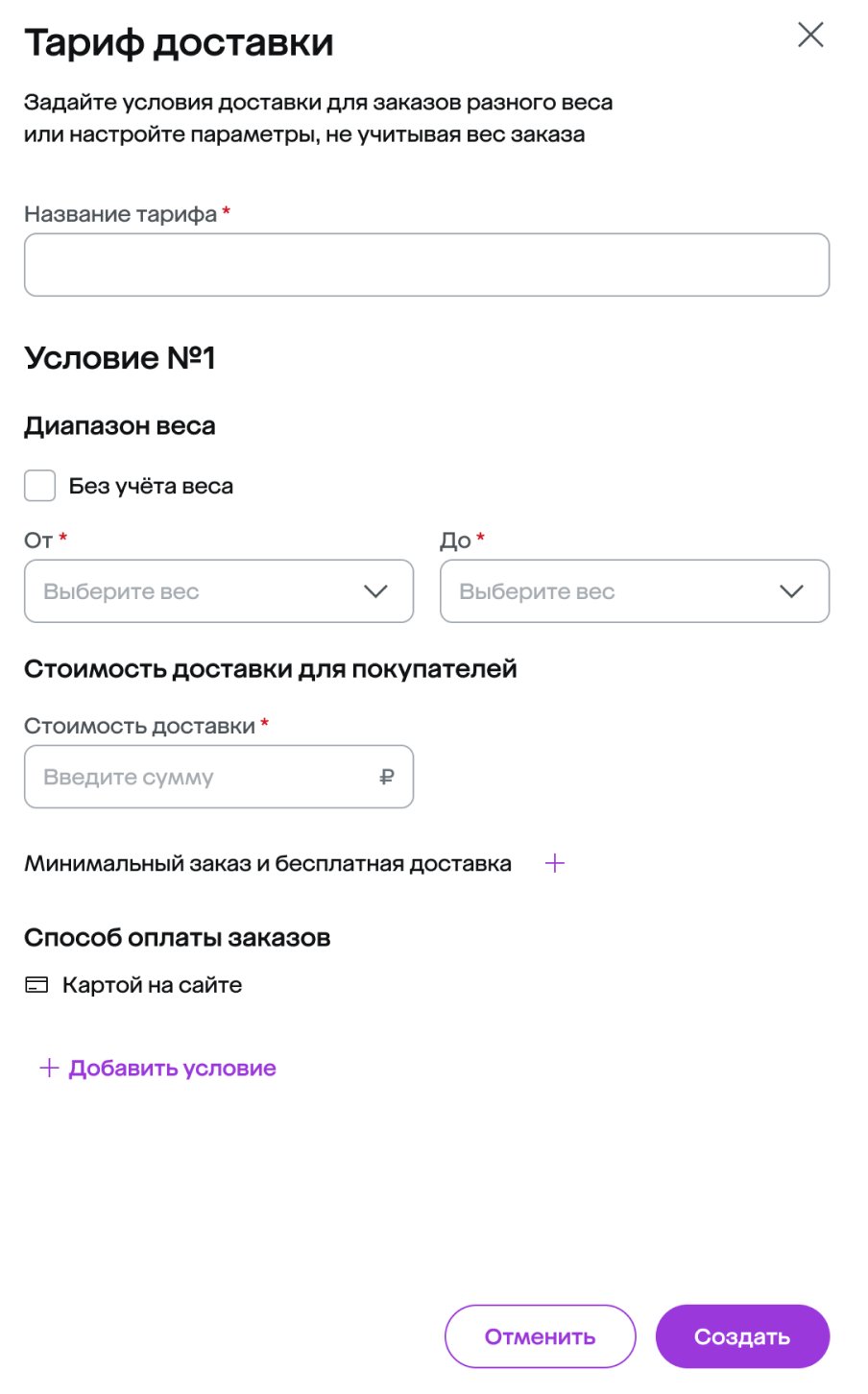This screenshot has width=868, height=1394.
Task: Click the Без учёта веса label text
Action: (x=151, y=486)
